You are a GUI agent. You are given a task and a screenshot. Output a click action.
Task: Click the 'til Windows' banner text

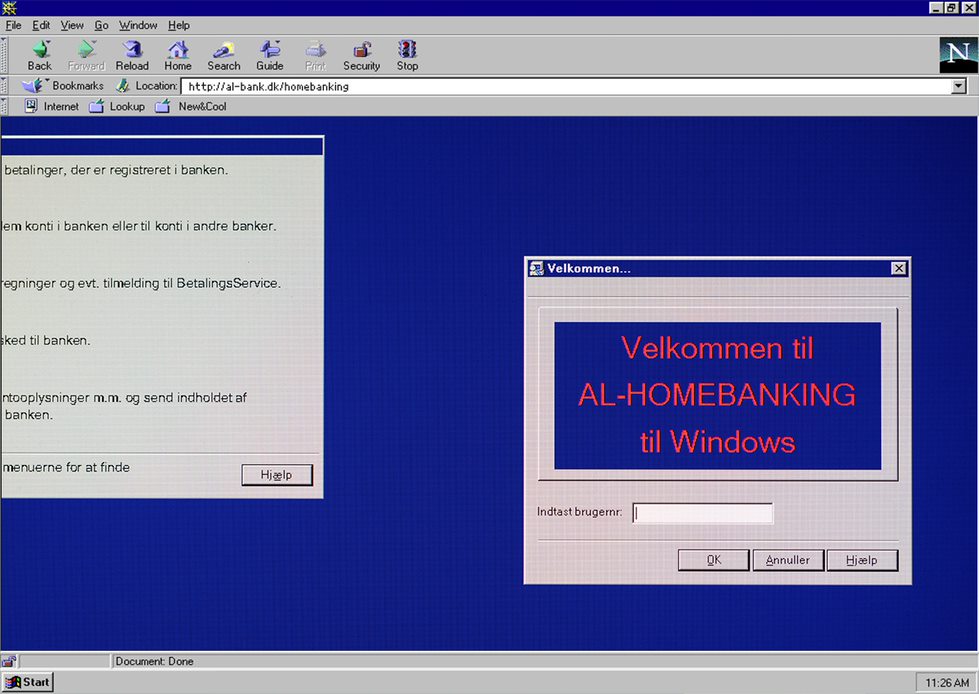(x=717, y=442)
